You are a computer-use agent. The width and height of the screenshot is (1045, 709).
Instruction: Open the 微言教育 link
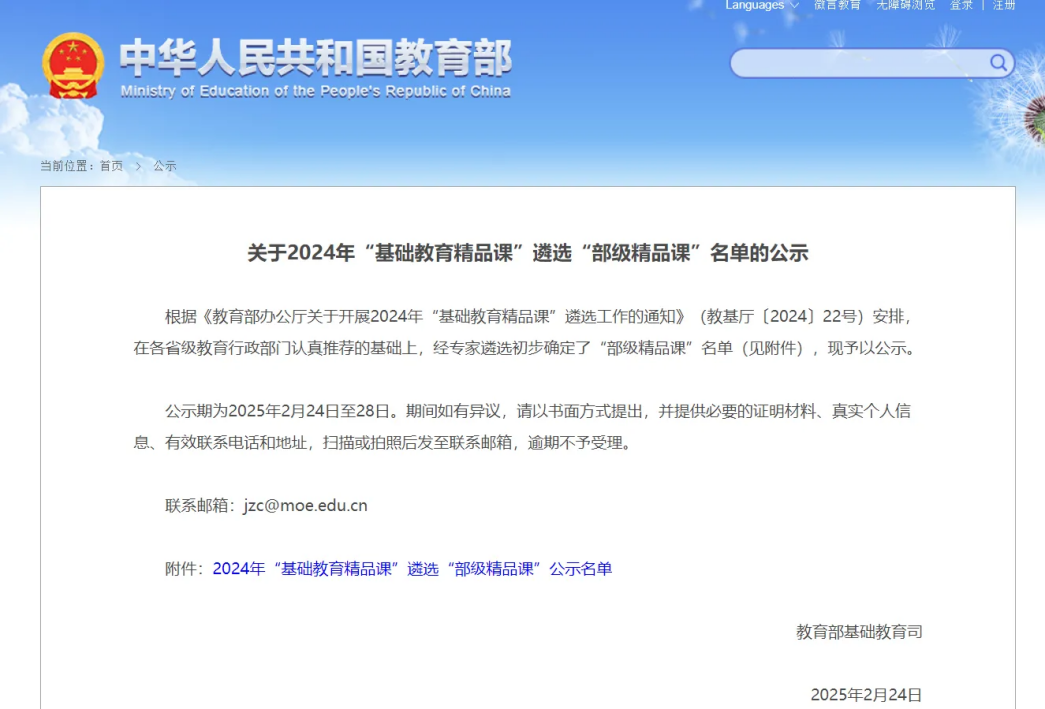837,5
